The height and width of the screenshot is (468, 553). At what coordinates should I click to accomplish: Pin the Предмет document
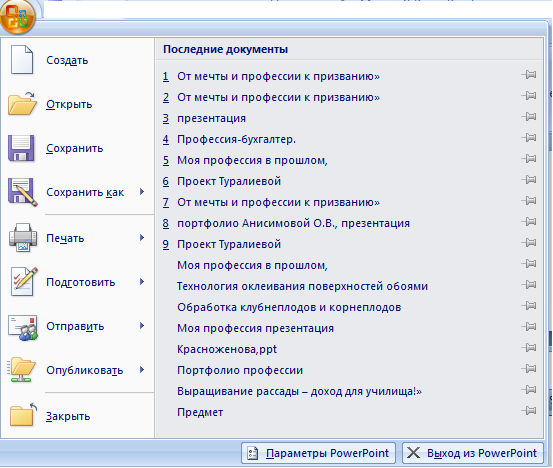(529, 411)
